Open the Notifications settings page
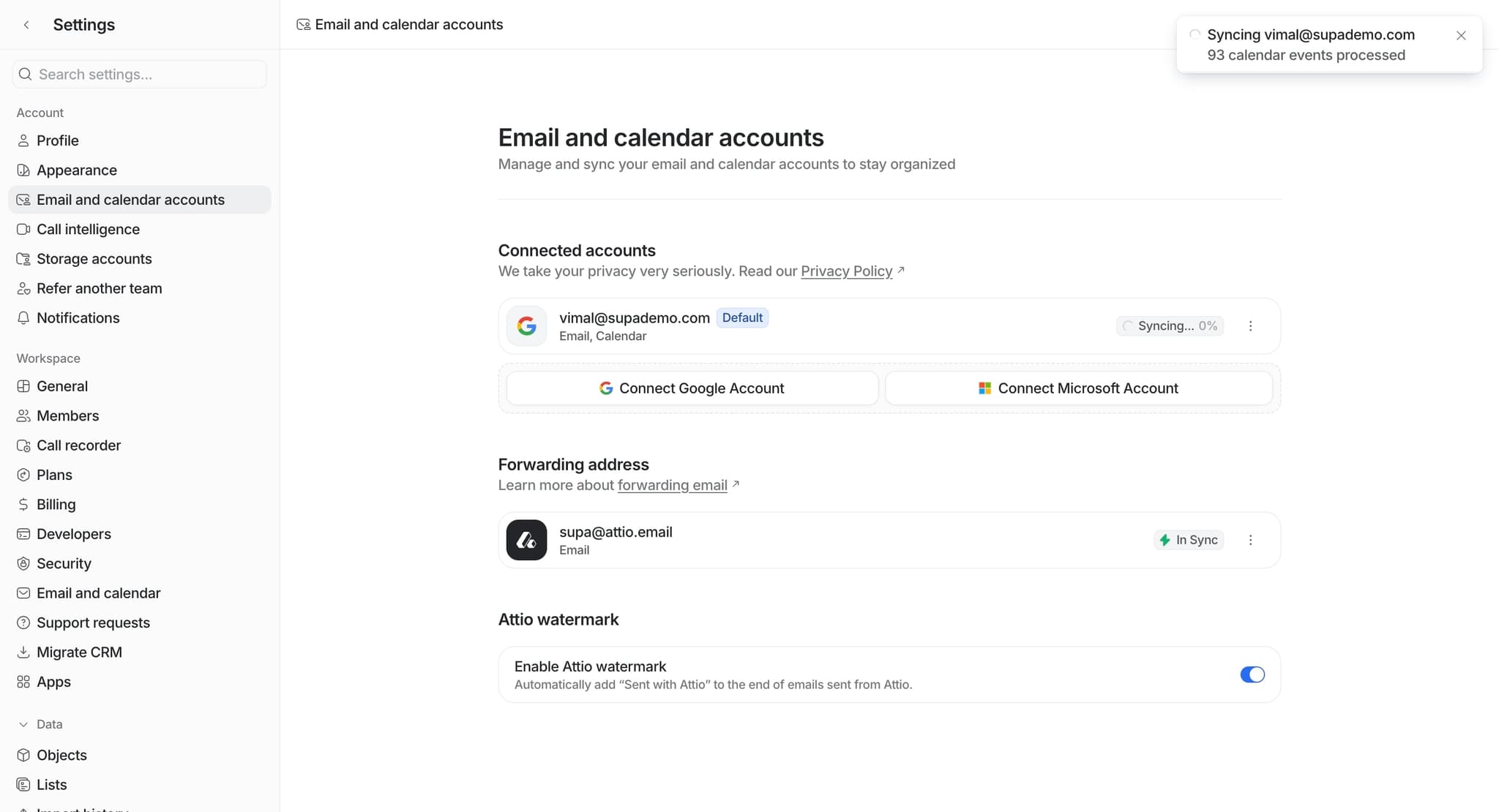This screenshot has height=812, width=1499. pos(78,318)
